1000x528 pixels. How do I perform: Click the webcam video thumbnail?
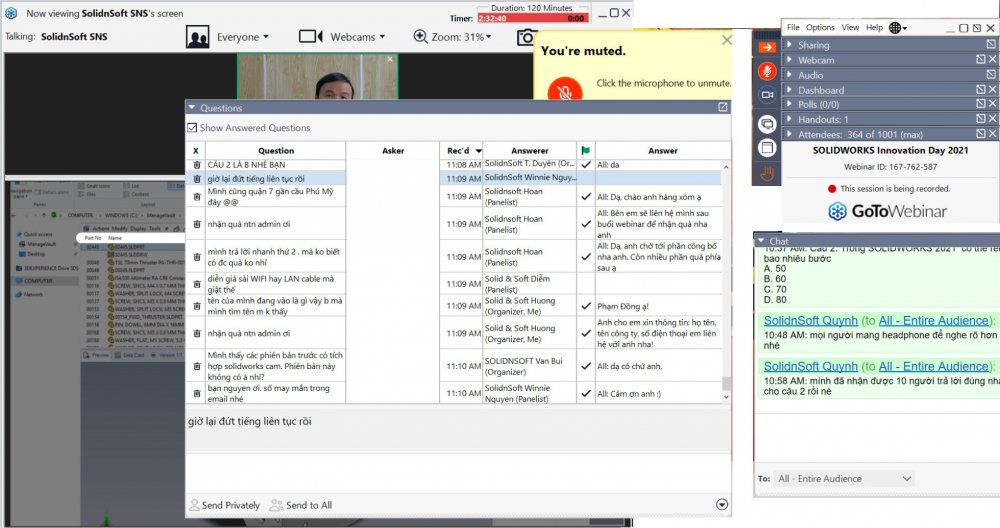click(x=318, y=76)
